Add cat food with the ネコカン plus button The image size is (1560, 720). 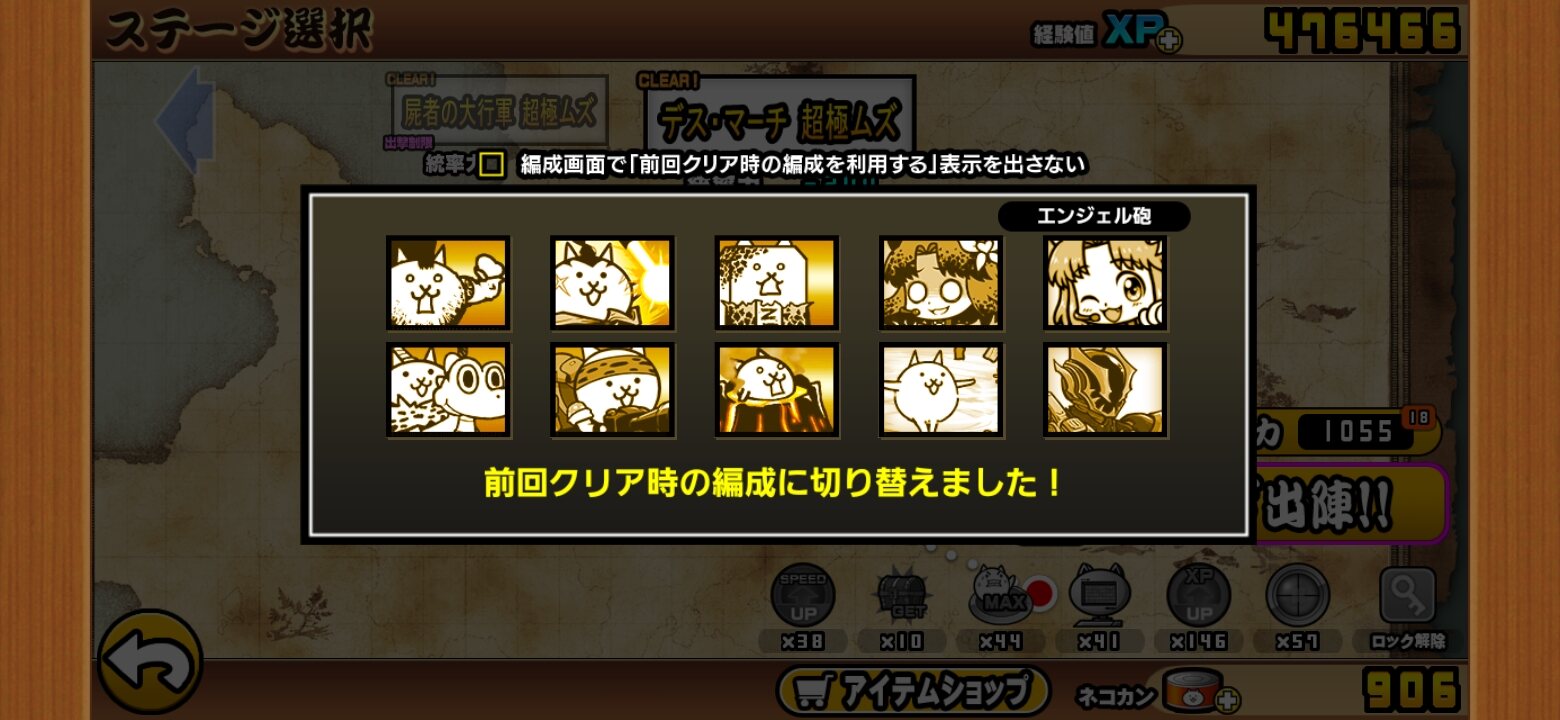1226,699
